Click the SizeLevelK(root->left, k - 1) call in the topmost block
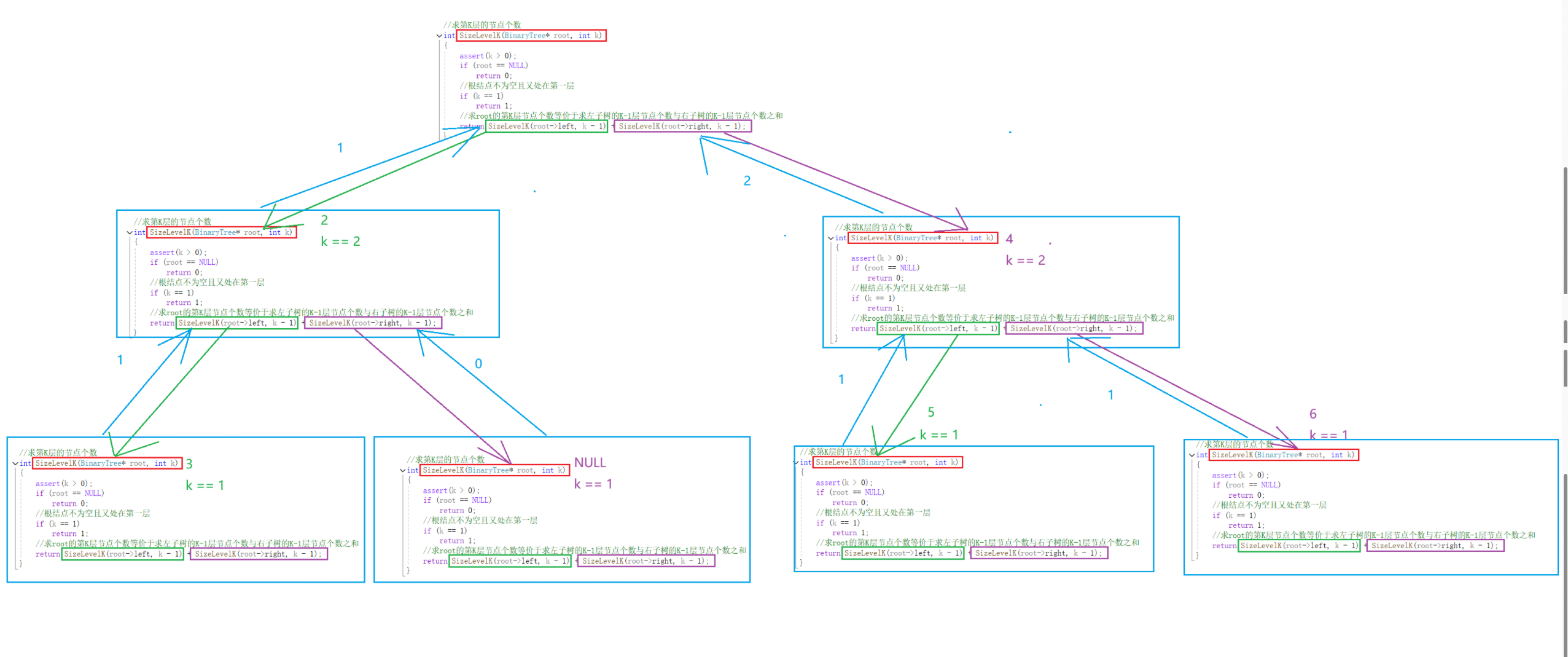Viewport: 1568px width, 657px height. click(x=547, y=126)
